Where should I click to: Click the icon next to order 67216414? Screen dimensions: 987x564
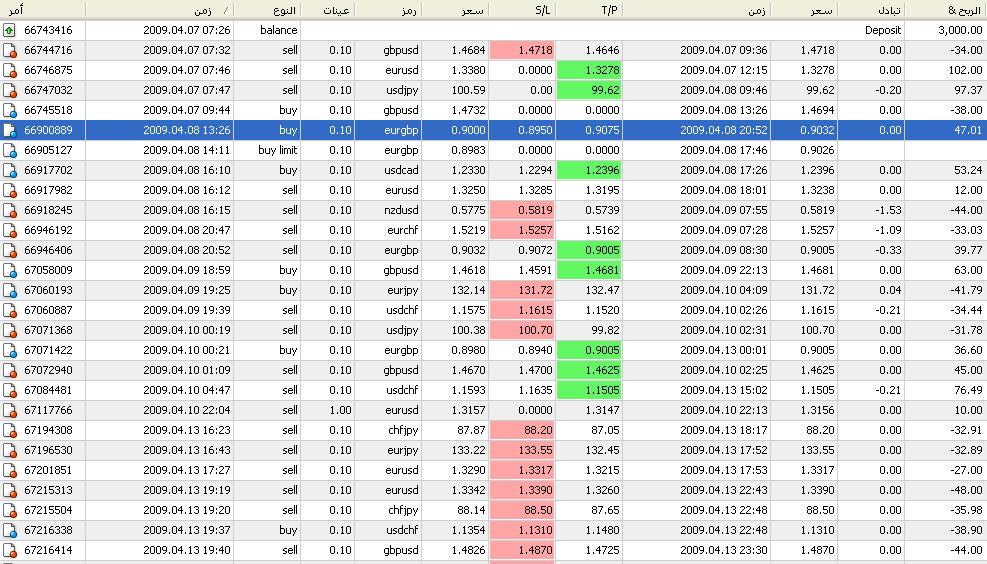tap(10, 550)
